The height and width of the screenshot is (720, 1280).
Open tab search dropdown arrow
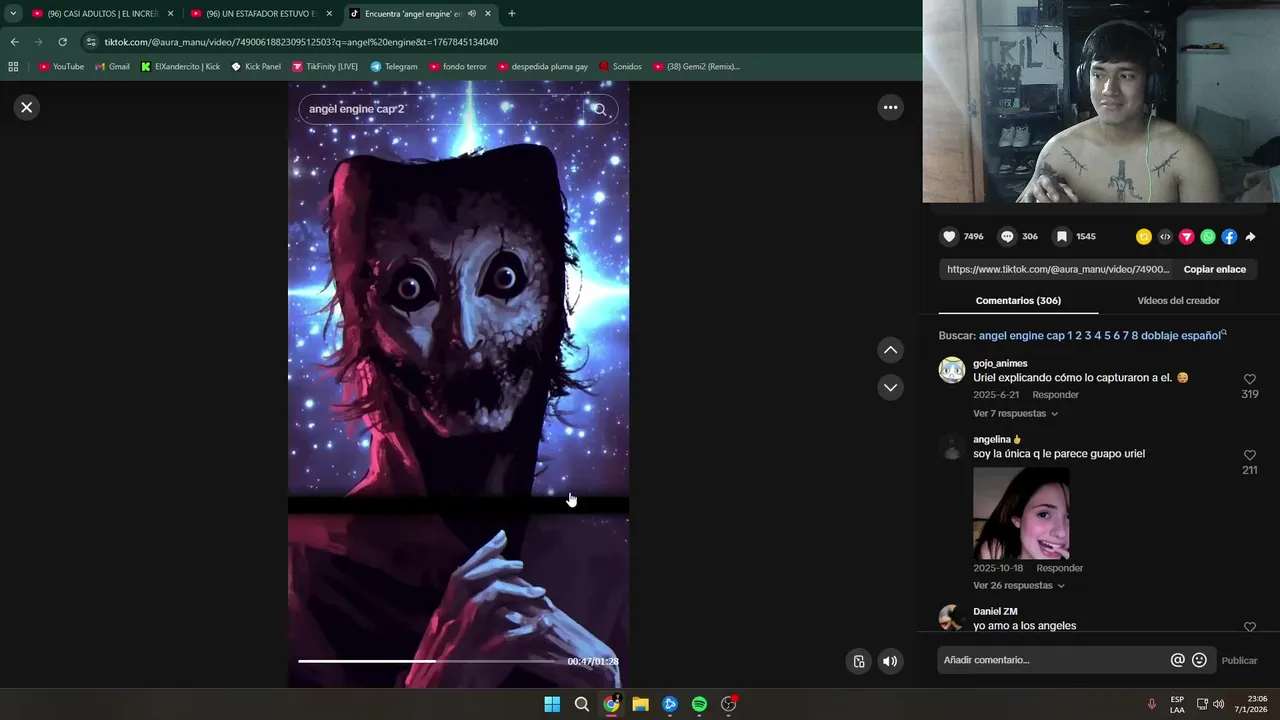12,14
